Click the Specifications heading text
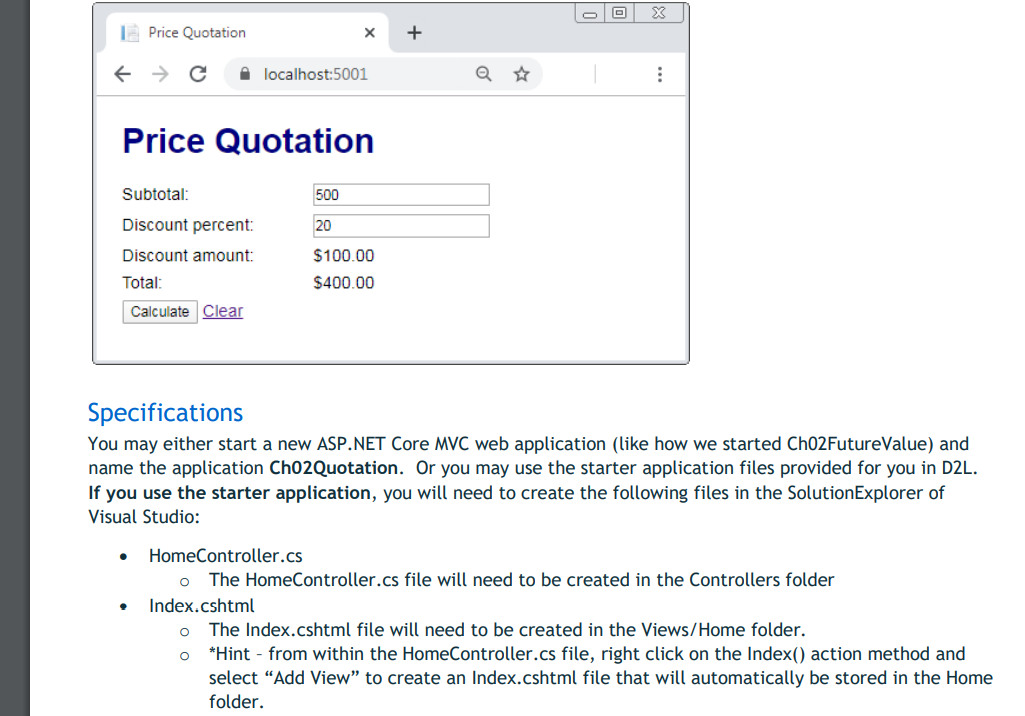Screen dimensions: 1025x716 pos(164,412)
